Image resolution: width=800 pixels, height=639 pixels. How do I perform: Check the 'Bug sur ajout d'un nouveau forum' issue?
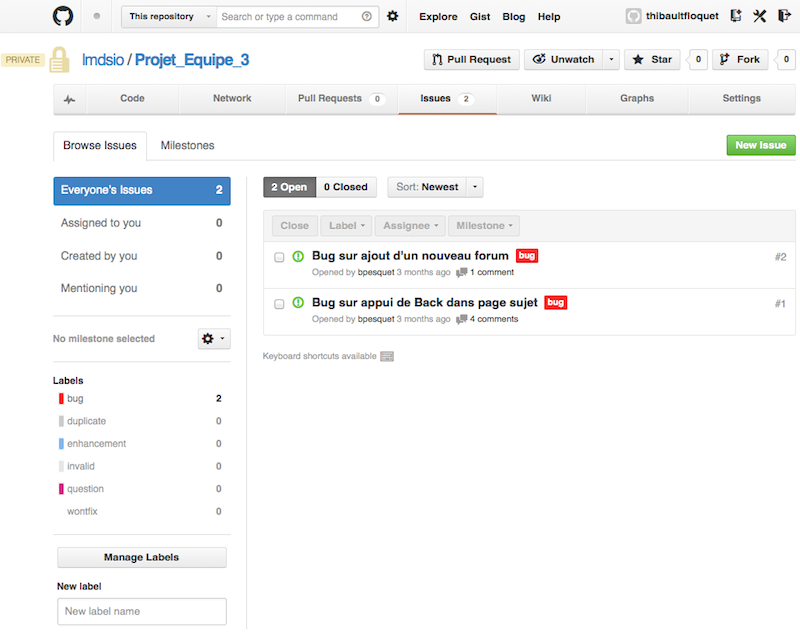(x=279, y=258)
